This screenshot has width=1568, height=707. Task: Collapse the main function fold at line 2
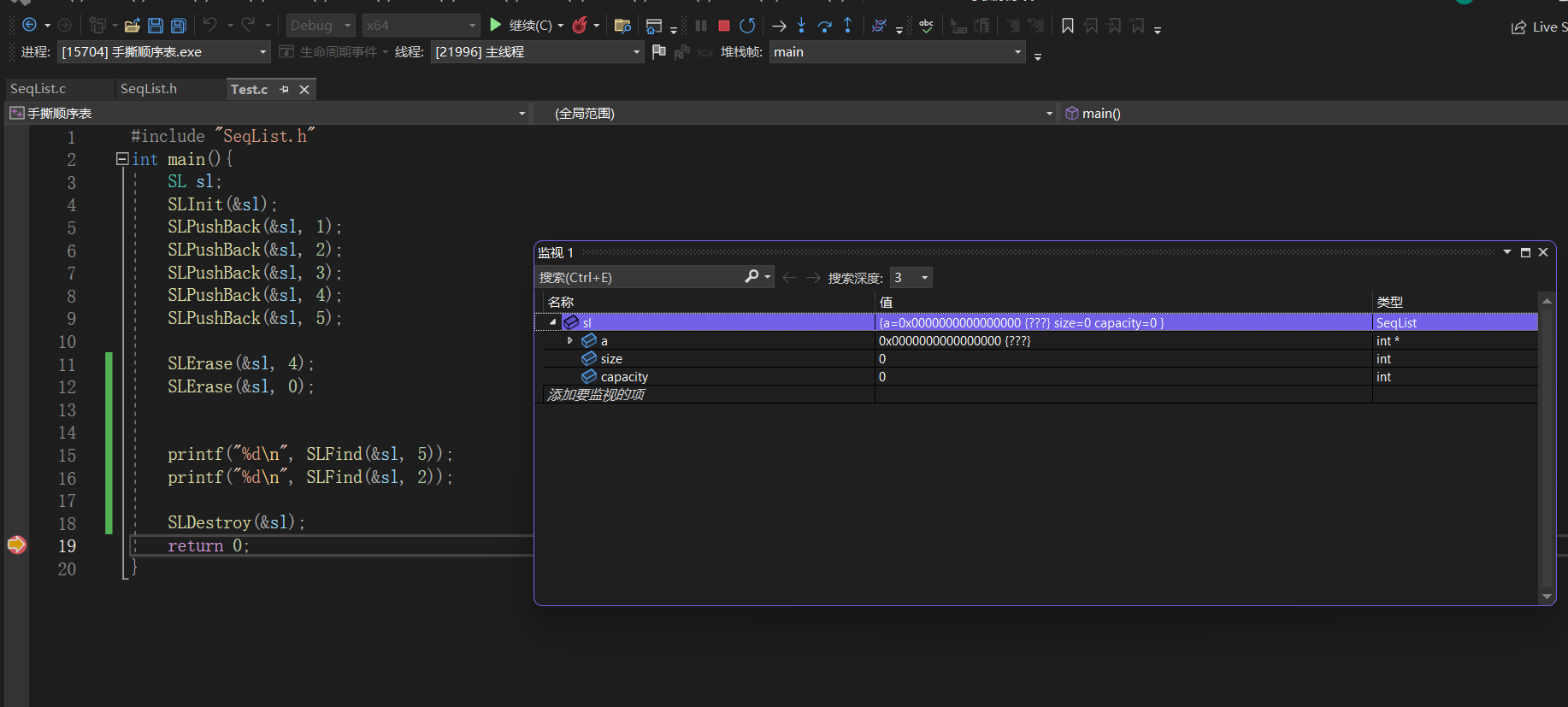[122, 159]
